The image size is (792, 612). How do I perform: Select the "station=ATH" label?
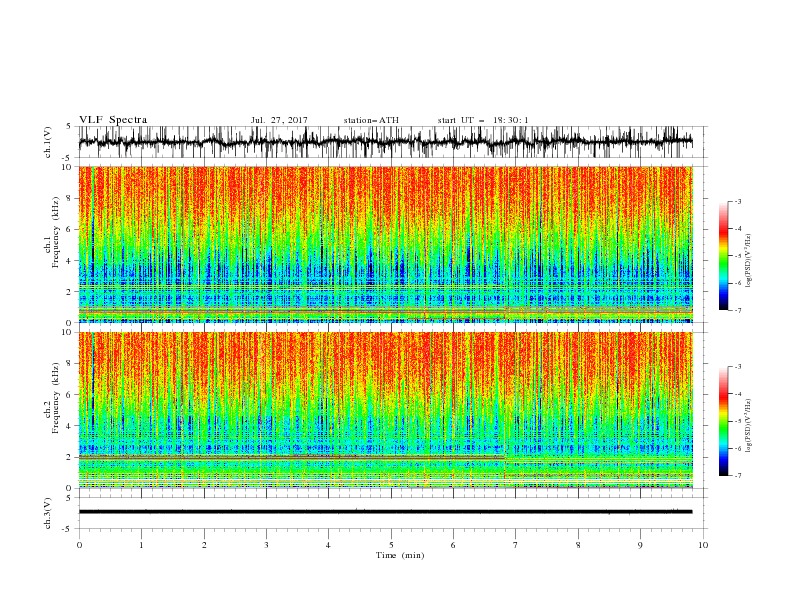click(371, 120)
